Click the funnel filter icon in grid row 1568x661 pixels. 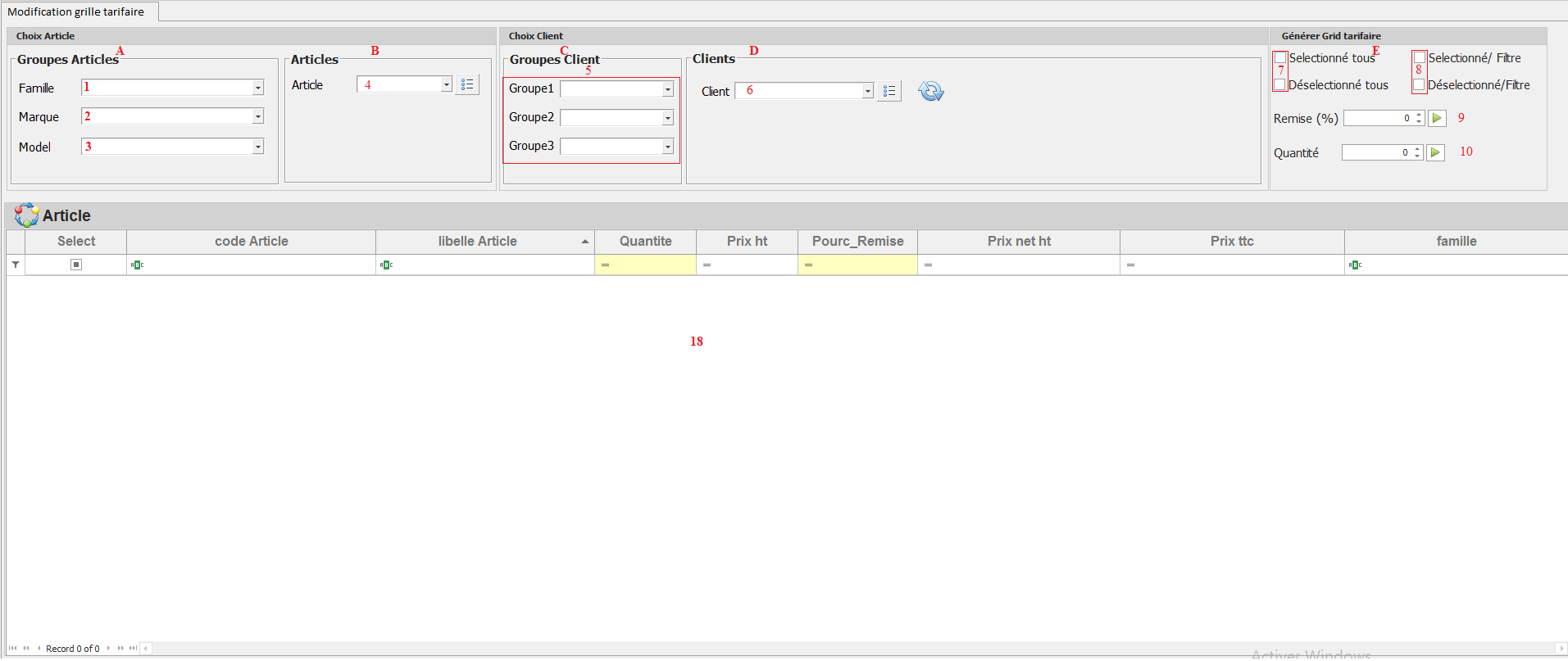tap(16, 265)
